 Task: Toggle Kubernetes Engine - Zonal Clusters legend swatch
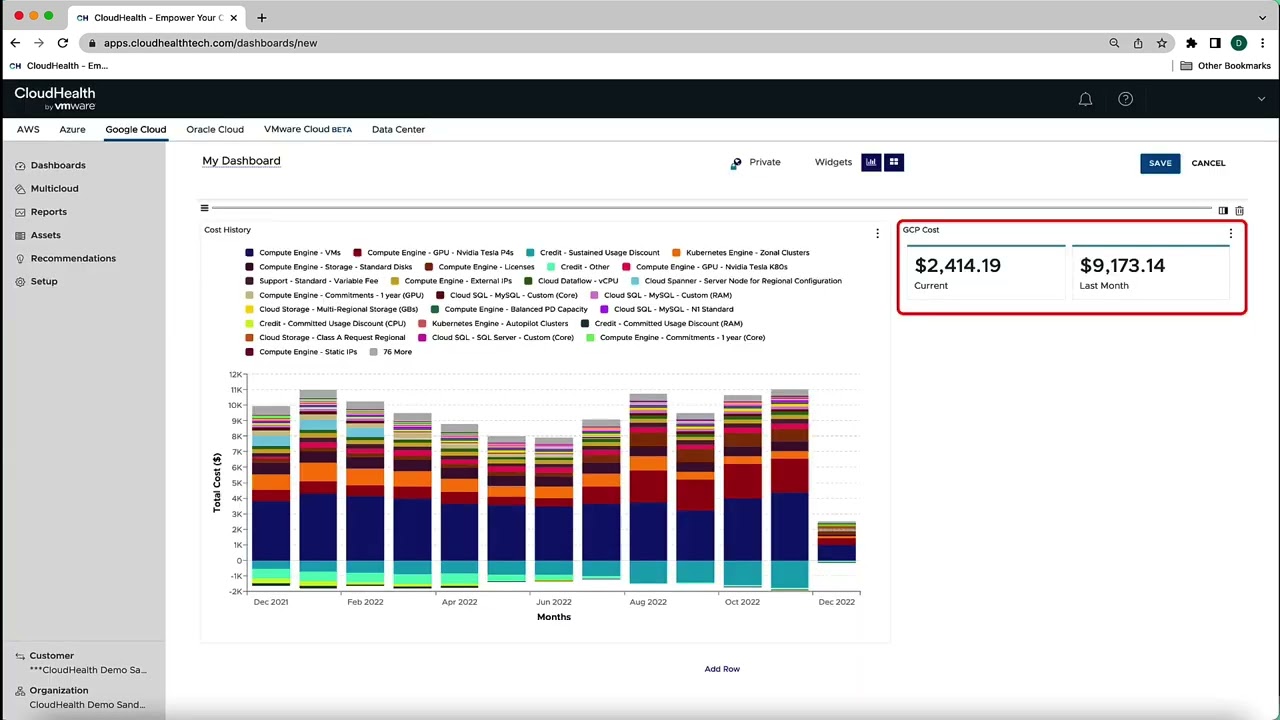coord(677,253)
